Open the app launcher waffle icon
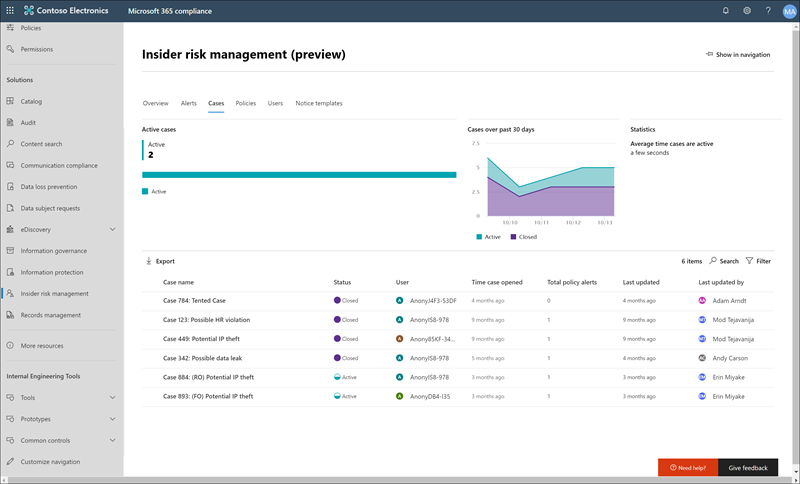This screenshot has width=800, height=484. (10, 10)
